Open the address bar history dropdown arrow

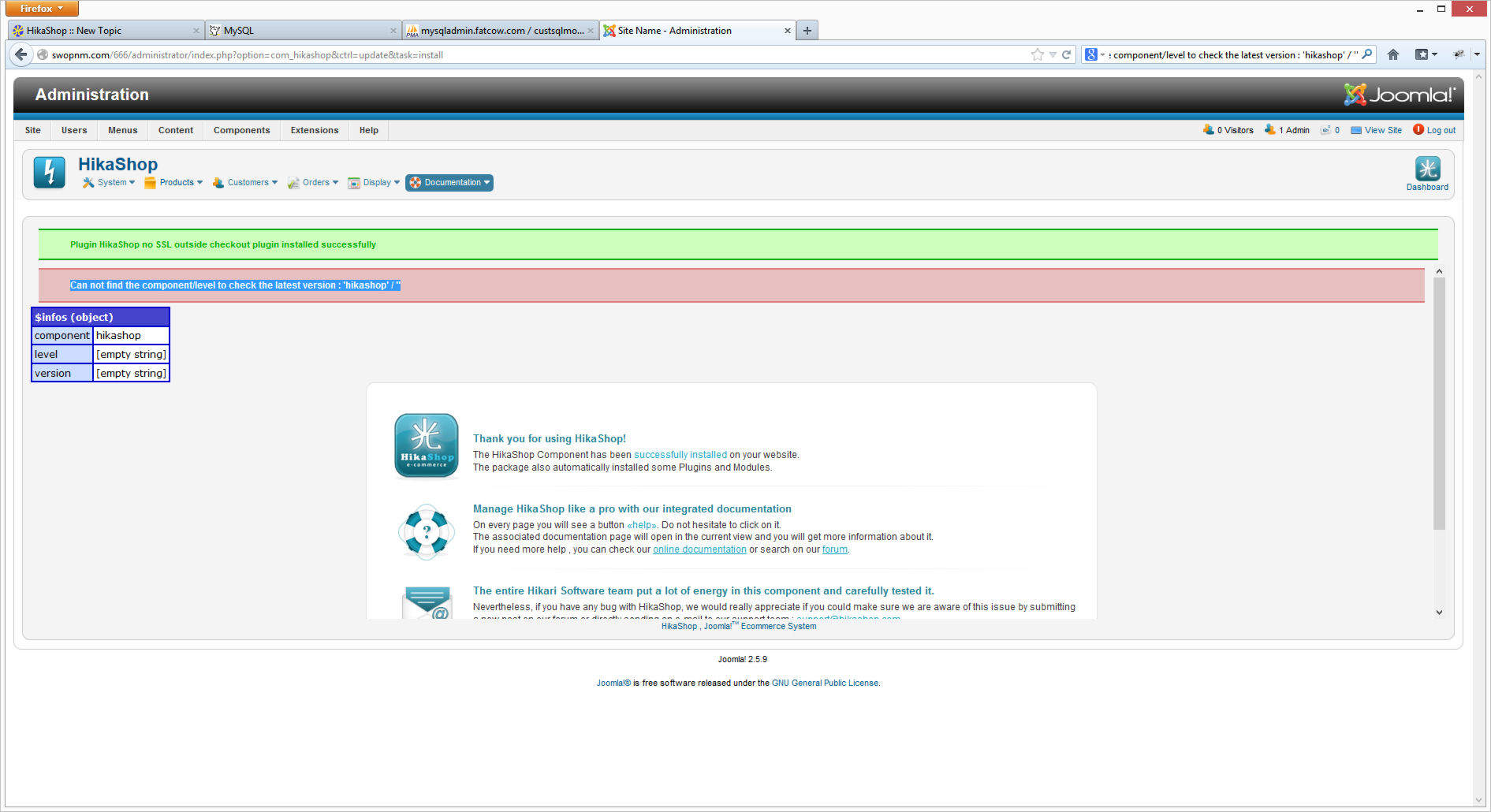tap(1053, 54)
